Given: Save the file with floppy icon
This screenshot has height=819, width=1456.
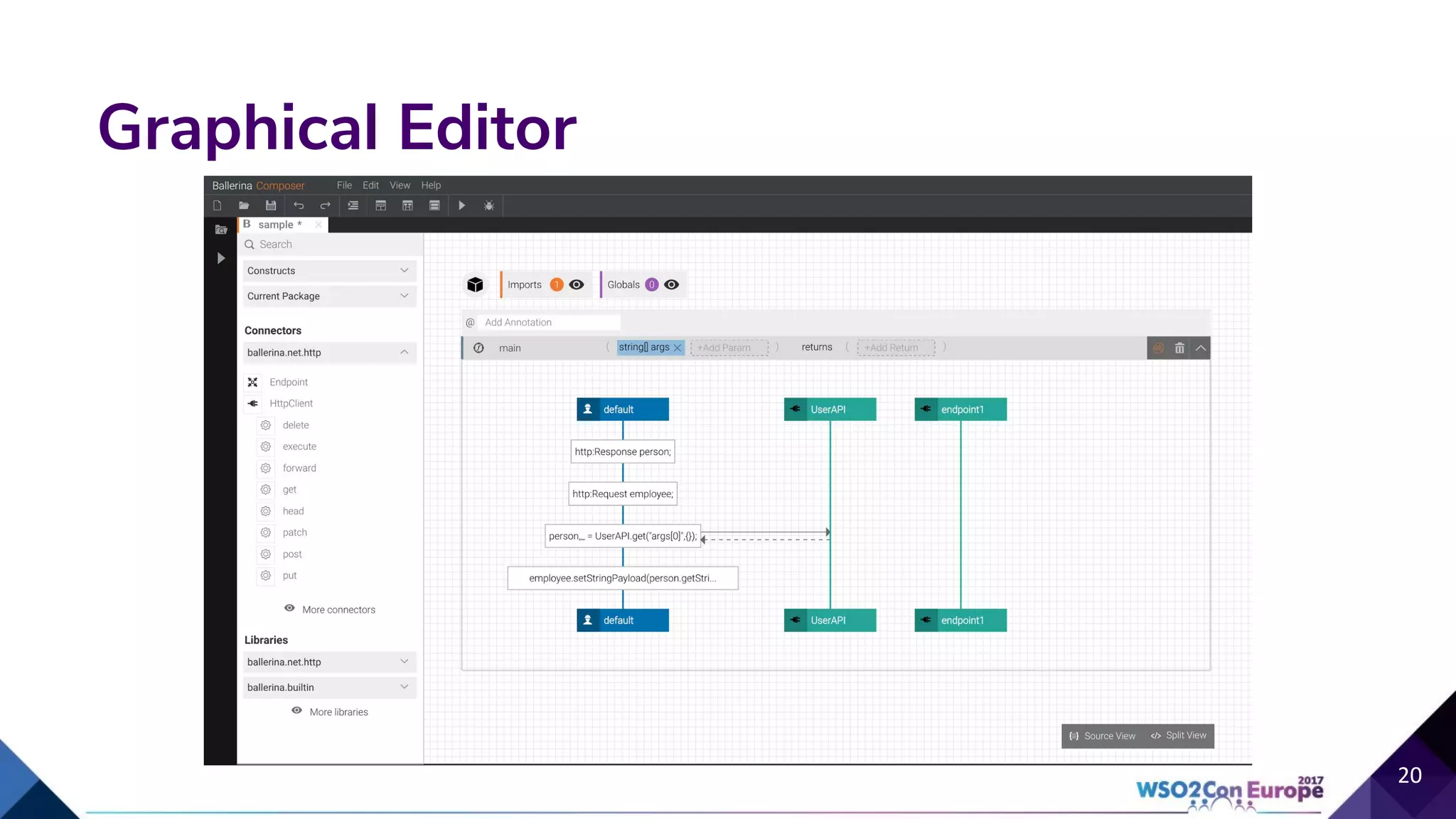Looking at the screenshot, I should [271, 205].
